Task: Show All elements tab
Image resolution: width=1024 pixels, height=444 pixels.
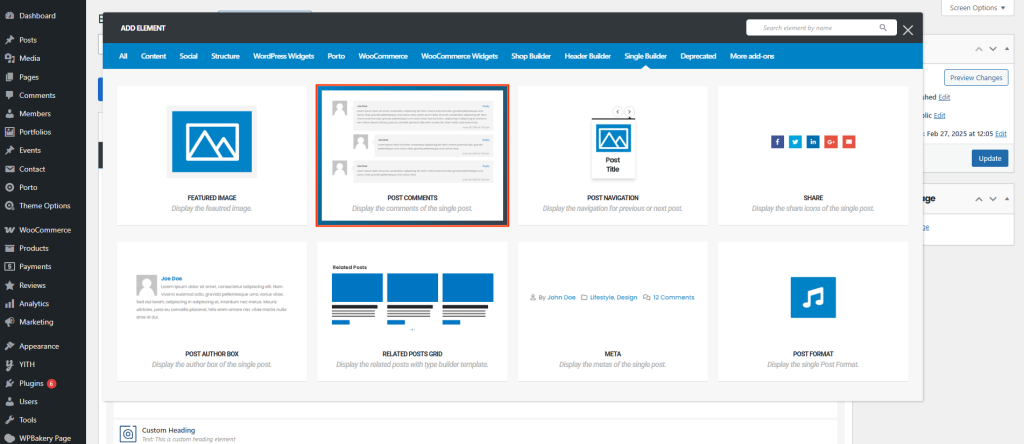Action: tap(123, 56)
